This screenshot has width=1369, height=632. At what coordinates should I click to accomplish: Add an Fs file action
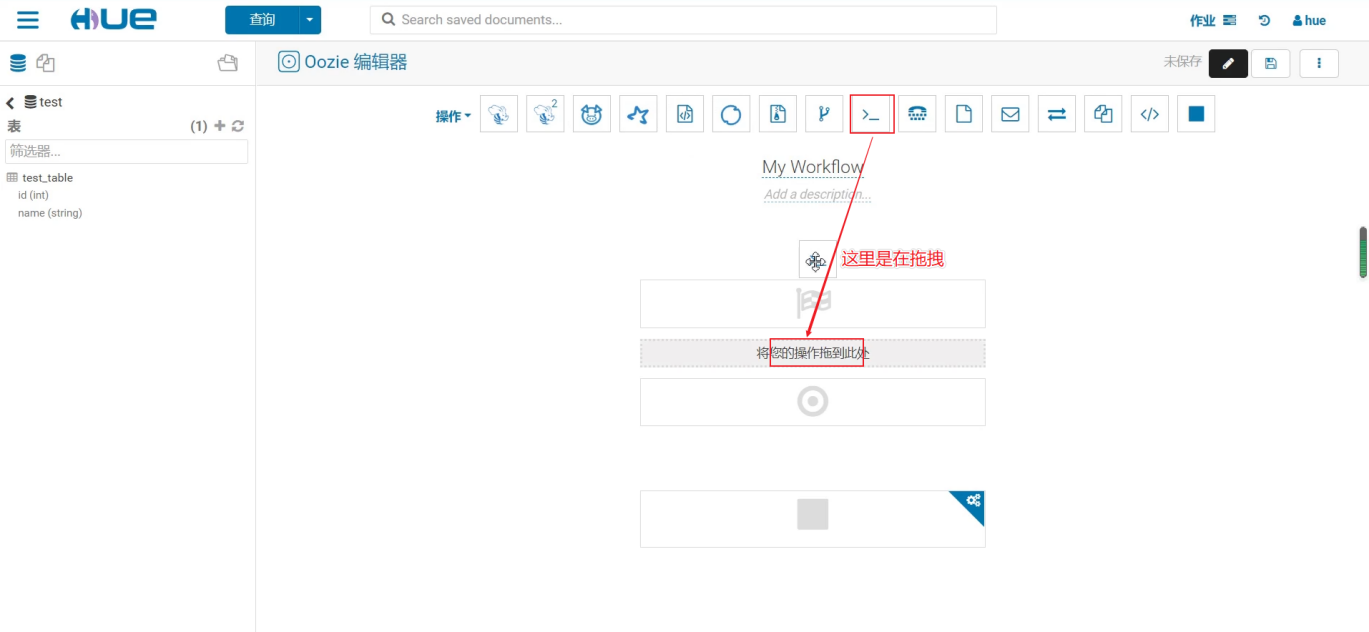pyautogui.click(x=964, y=114)
